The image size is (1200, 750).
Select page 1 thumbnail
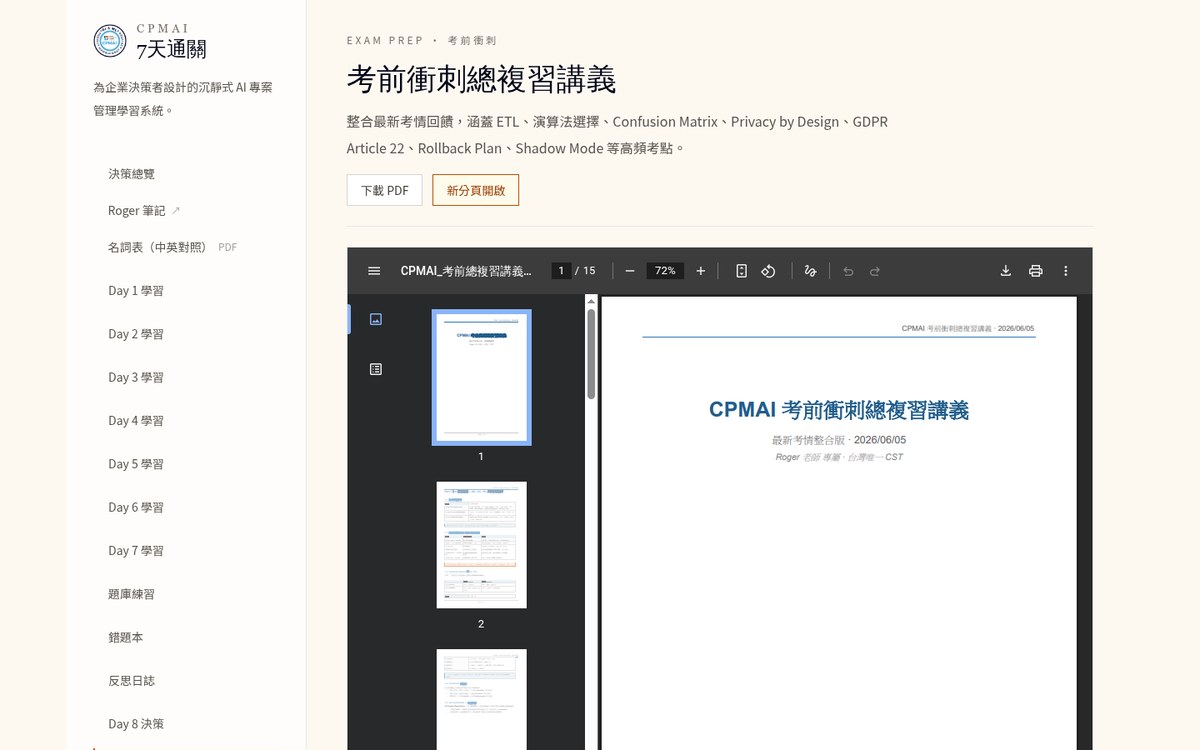481,377
